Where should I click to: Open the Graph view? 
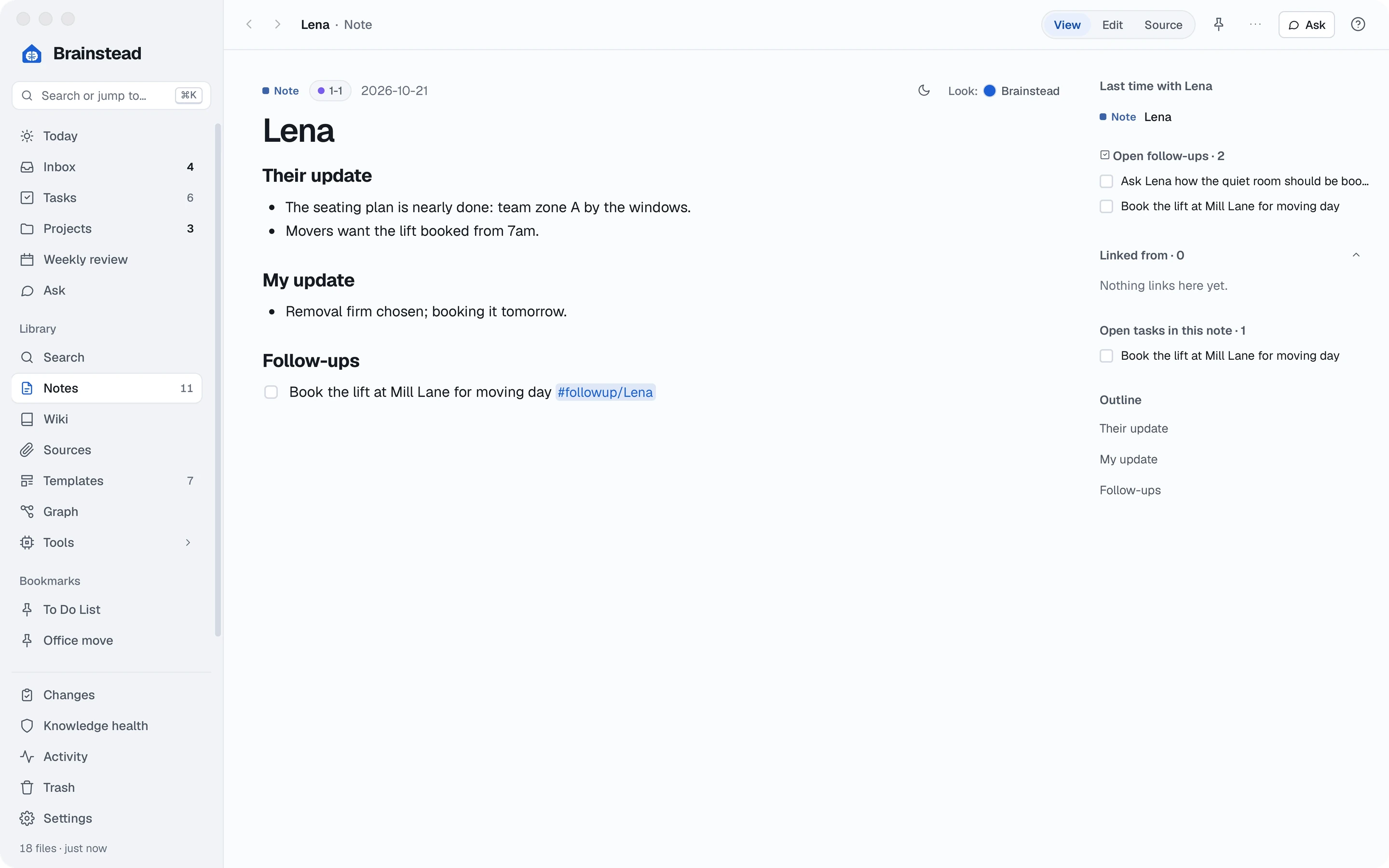click(x=107, y=512)
